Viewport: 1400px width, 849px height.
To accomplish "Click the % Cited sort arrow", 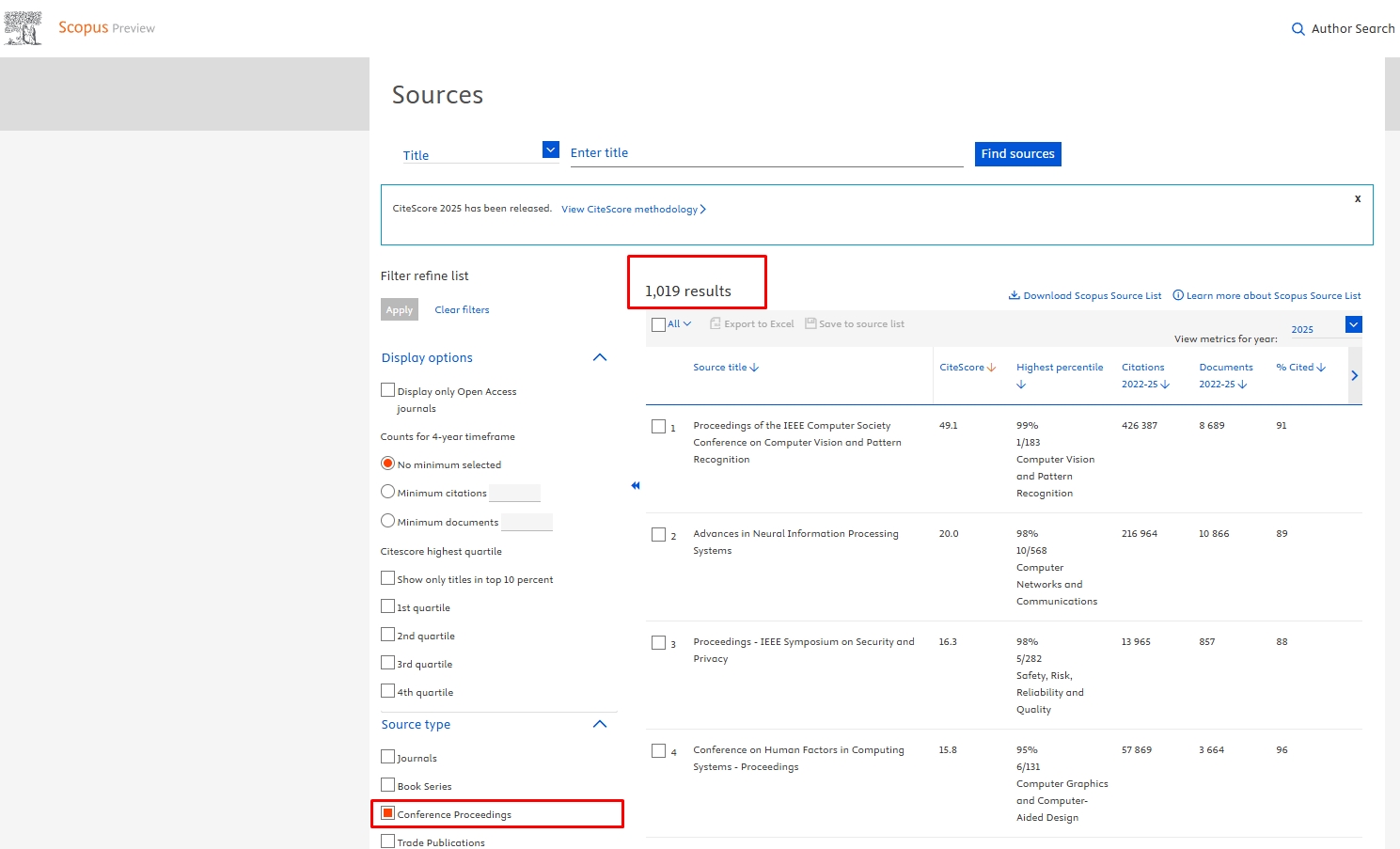I will pos(1321,368).
